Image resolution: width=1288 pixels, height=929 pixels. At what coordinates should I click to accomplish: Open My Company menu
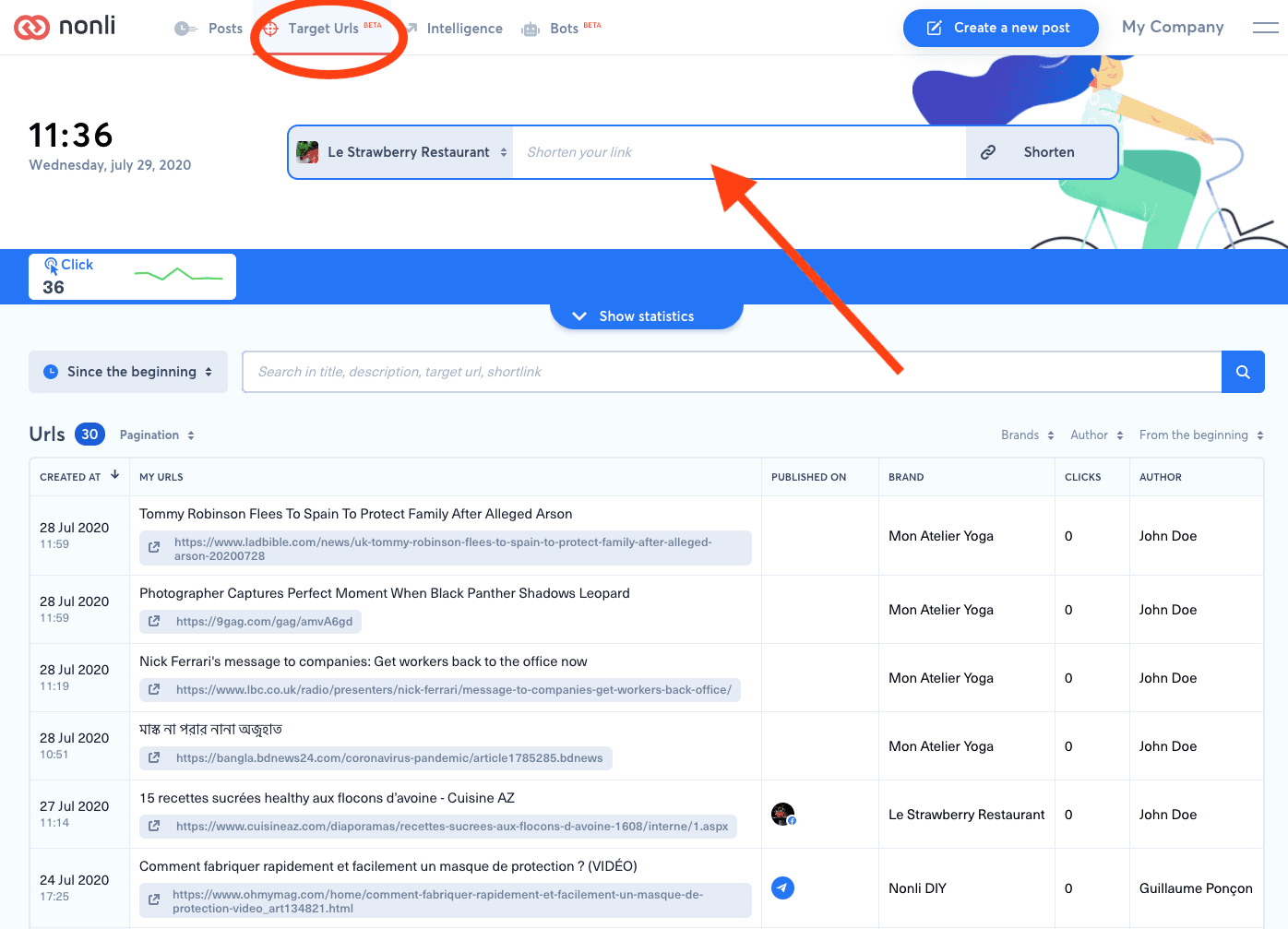point(1173,28)
